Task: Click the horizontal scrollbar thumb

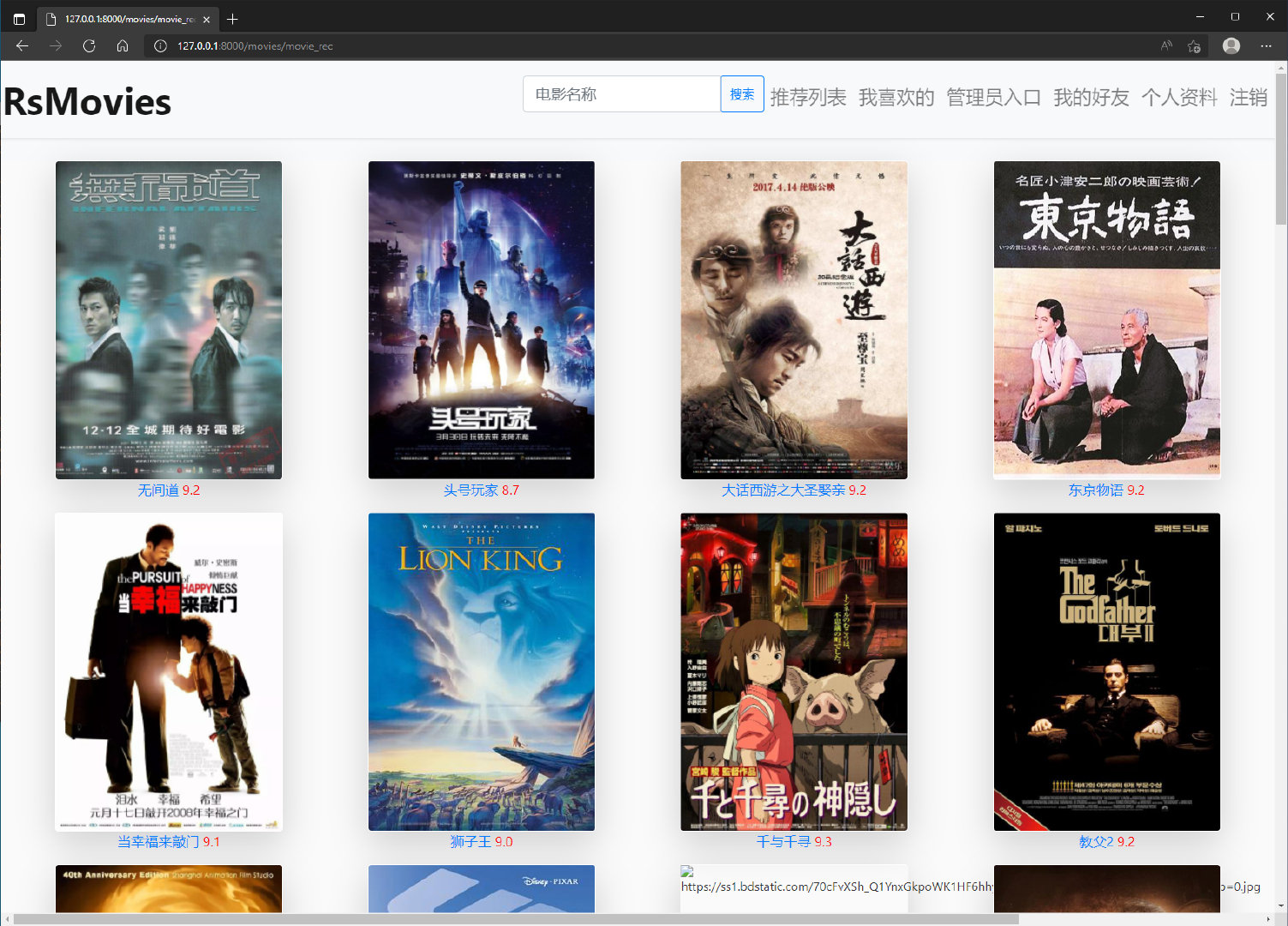Action: tap(516, 919)
